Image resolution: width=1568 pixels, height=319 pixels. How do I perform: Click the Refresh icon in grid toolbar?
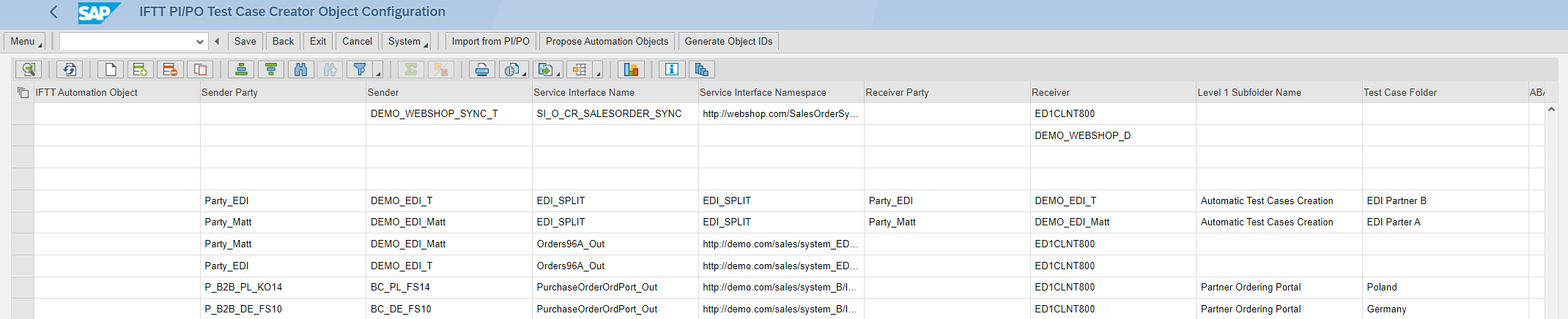coord(70,70)
